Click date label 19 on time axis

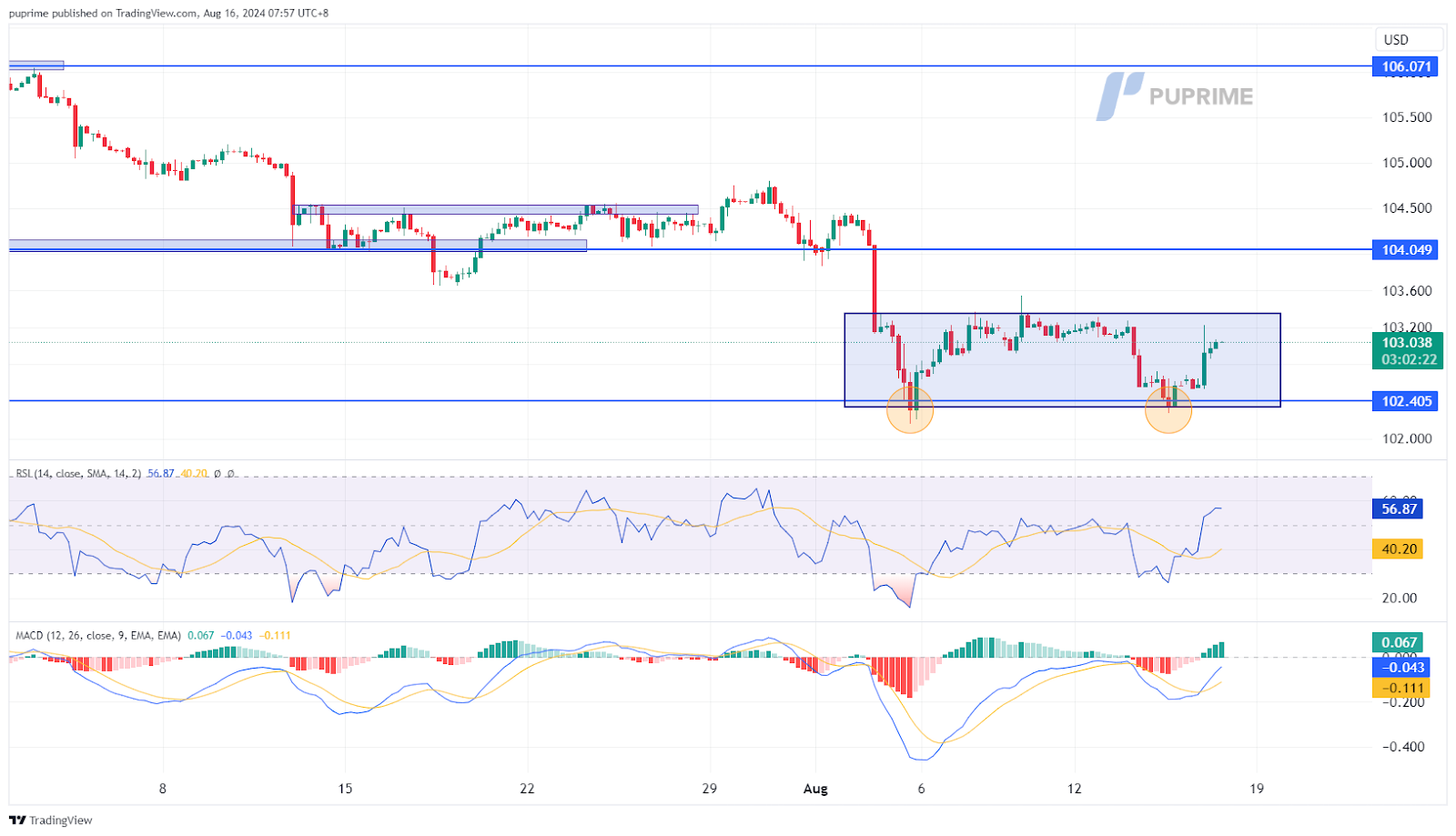click(1257, 789)
